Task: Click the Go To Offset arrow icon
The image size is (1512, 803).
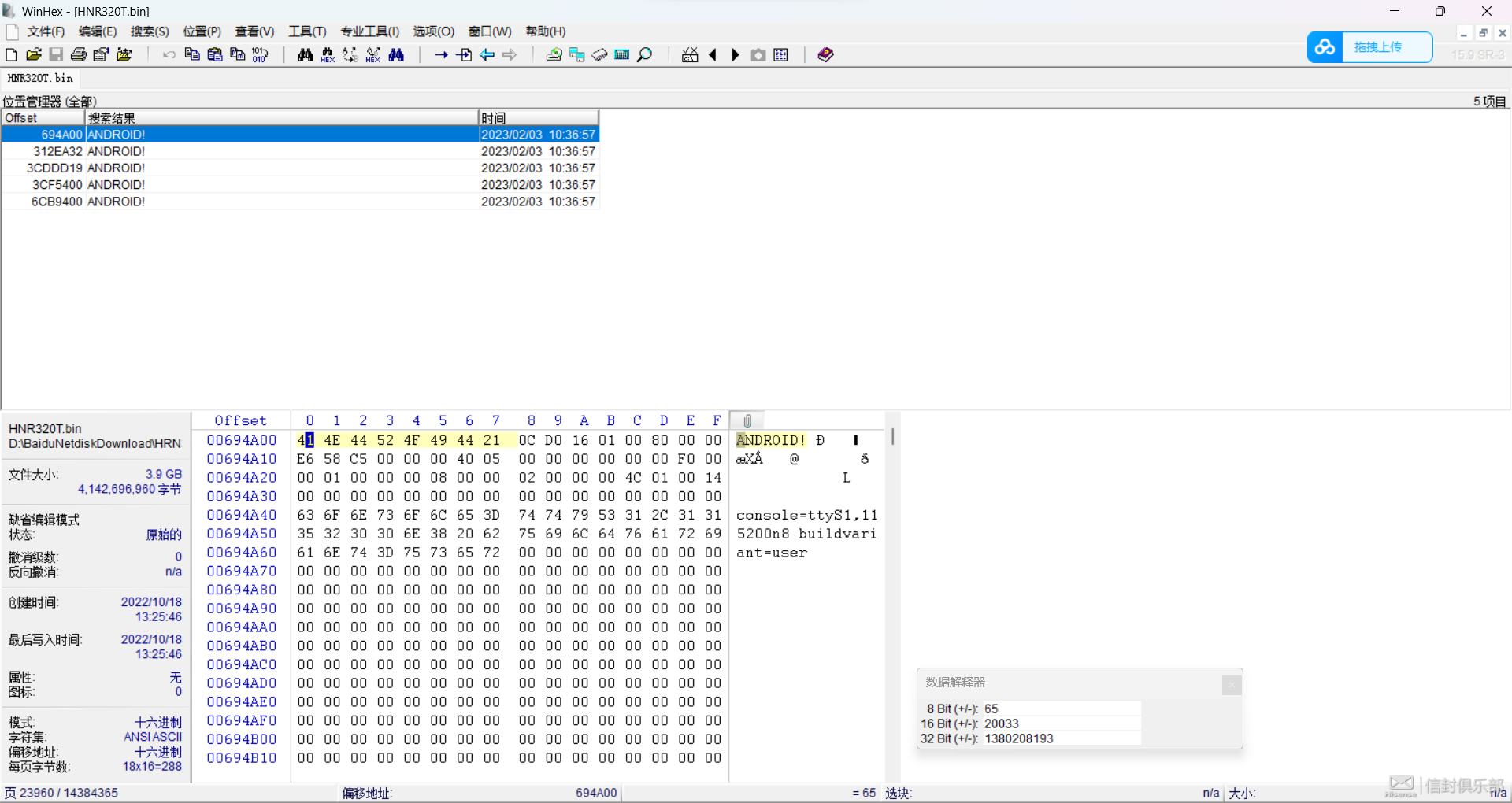Action: 441,55
